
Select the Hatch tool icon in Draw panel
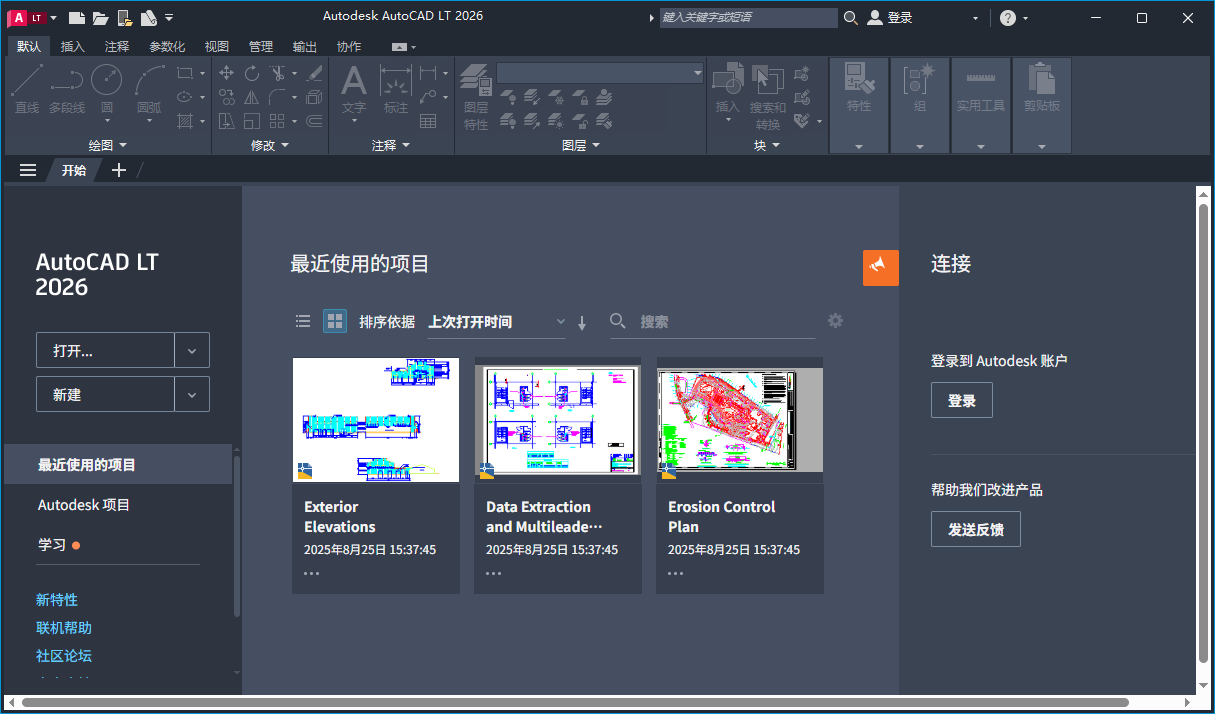185,121
